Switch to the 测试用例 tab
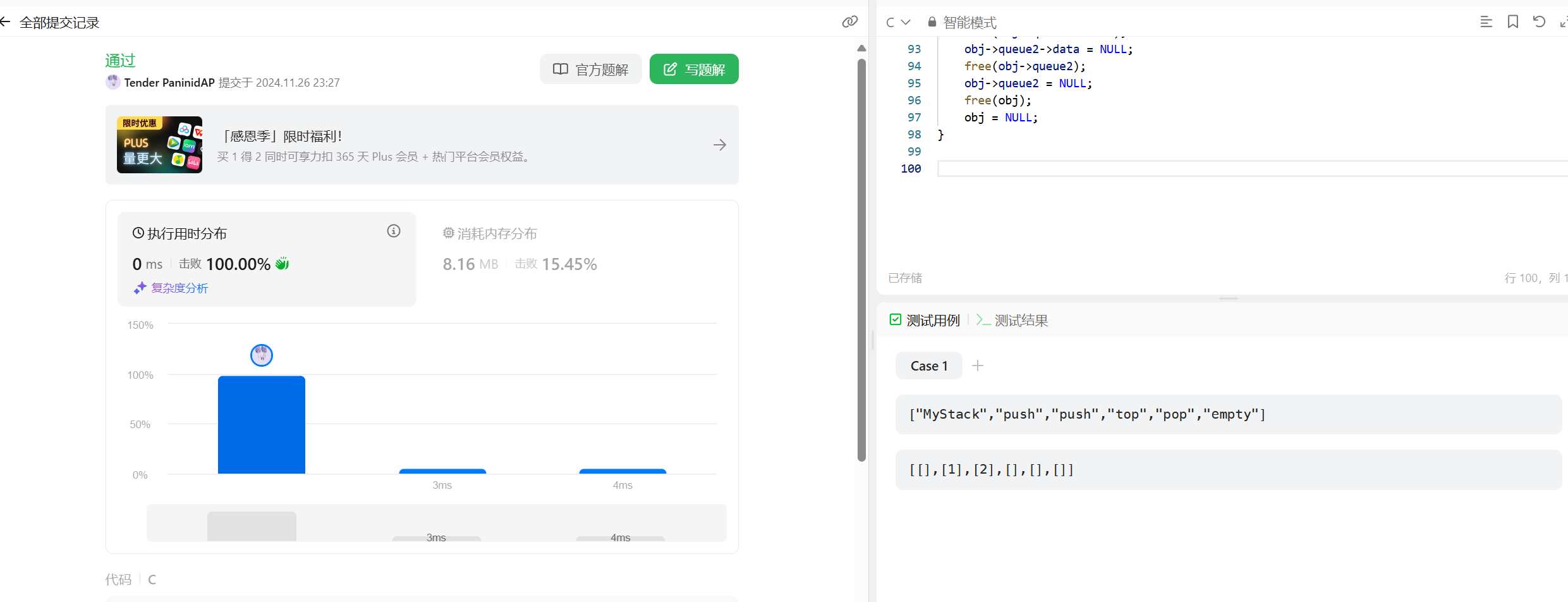 pos(925,321)
